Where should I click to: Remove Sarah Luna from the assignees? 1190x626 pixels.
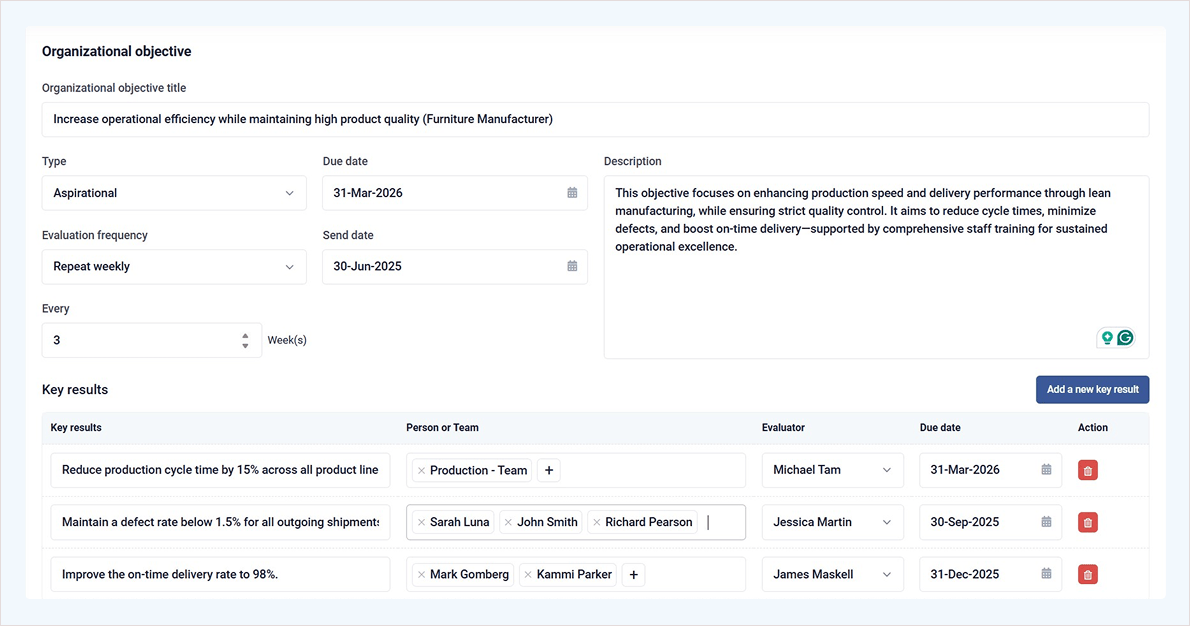[421, 522]
